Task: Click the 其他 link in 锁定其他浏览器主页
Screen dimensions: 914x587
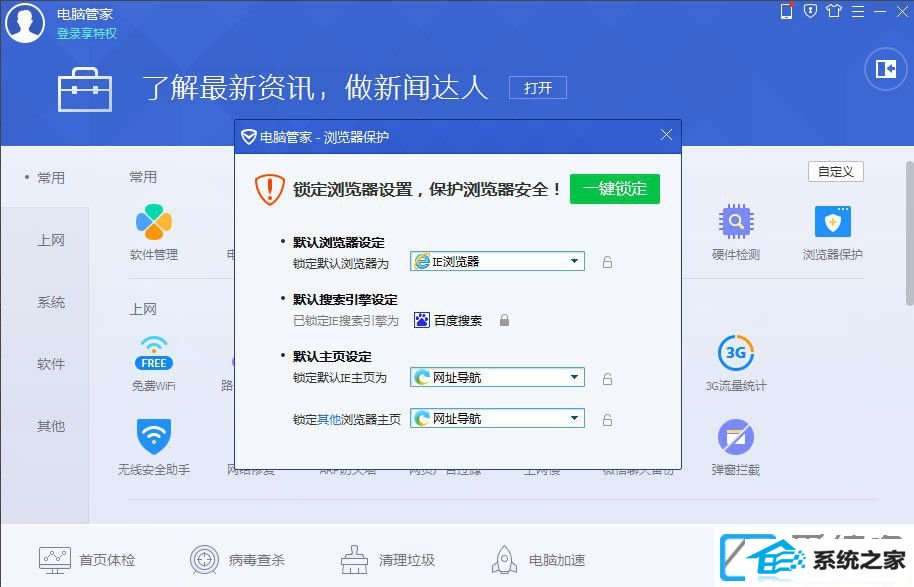Action: tap(329, 419)
